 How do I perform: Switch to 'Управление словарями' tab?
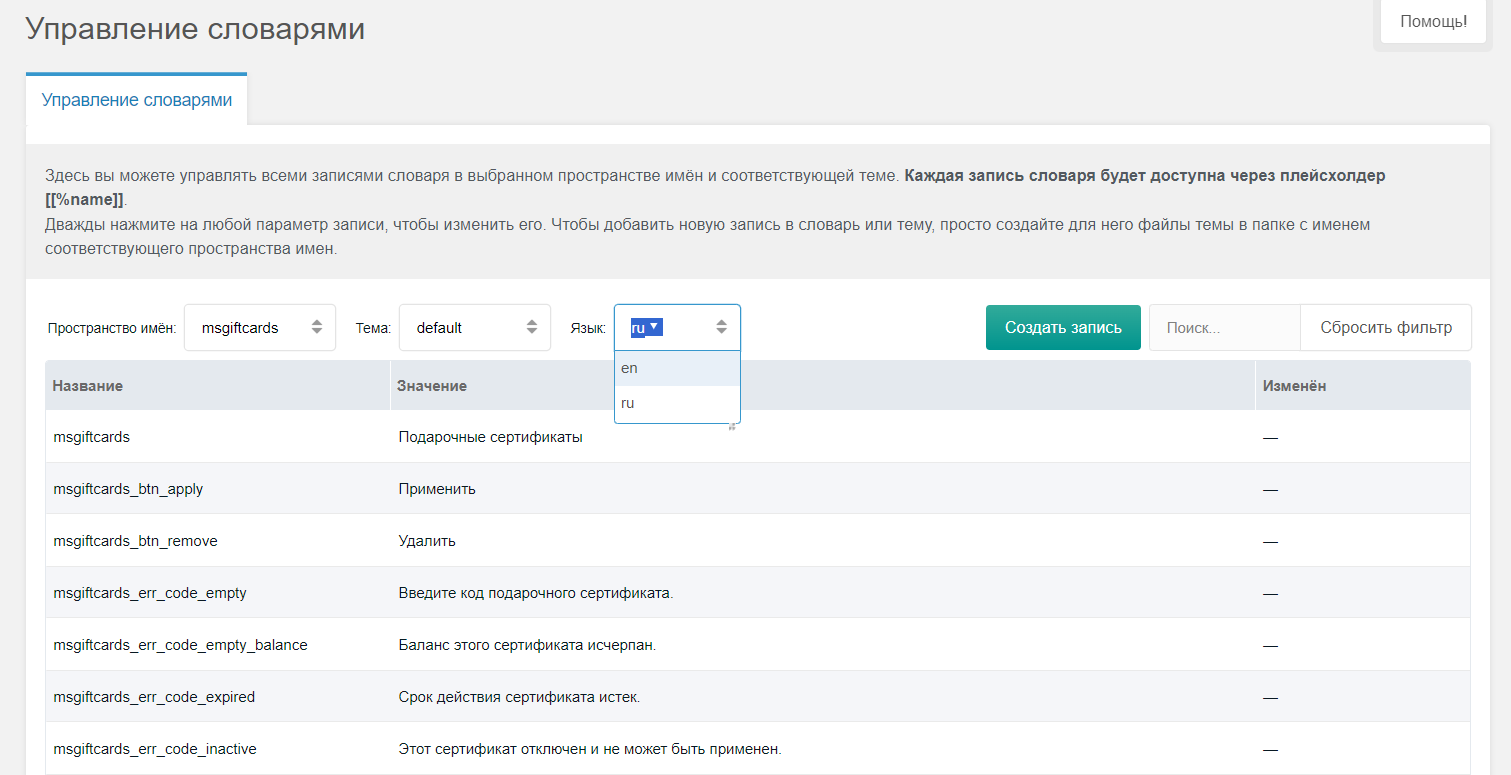pyautogui.click(x=137, y=100)
